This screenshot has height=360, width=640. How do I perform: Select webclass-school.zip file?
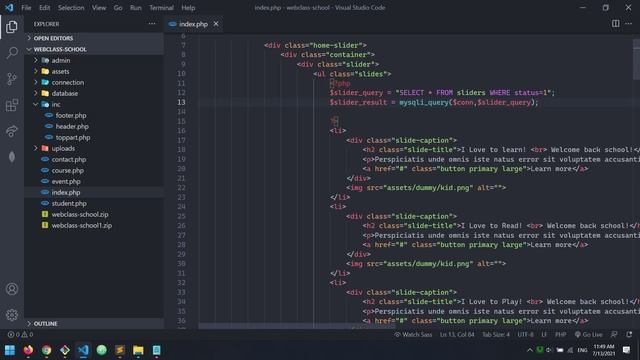pos(94,214)
